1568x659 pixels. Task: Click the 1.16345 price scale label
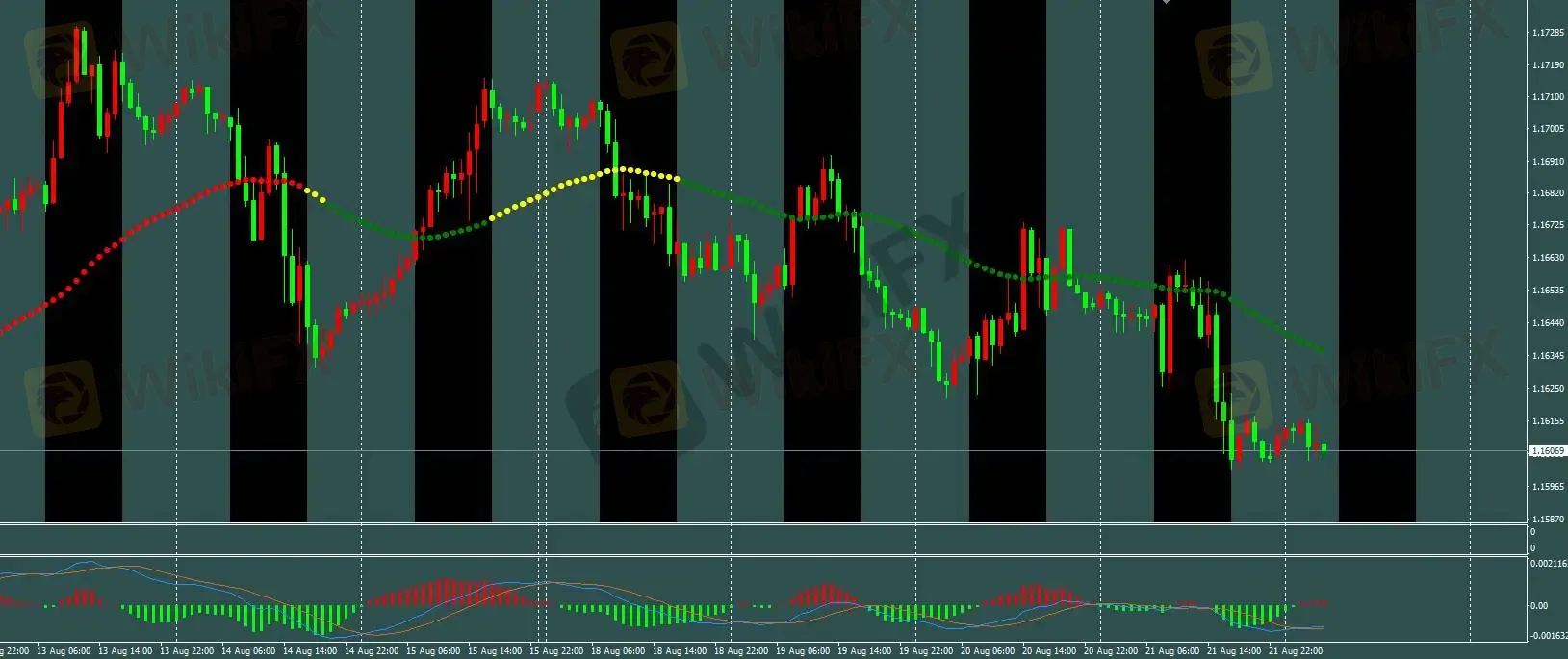1546,356
